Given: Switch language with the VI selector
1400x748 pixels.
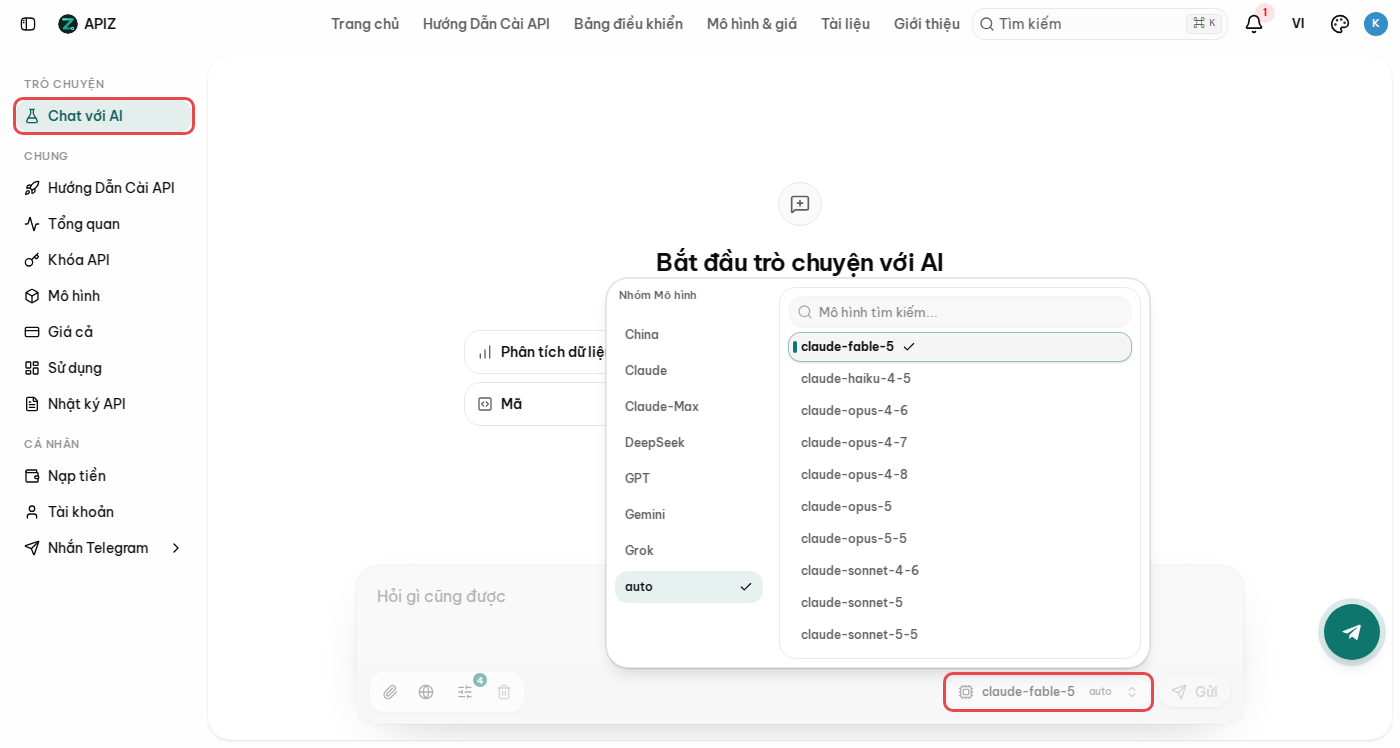Looking at the screenshot, I should [1298, 24].
